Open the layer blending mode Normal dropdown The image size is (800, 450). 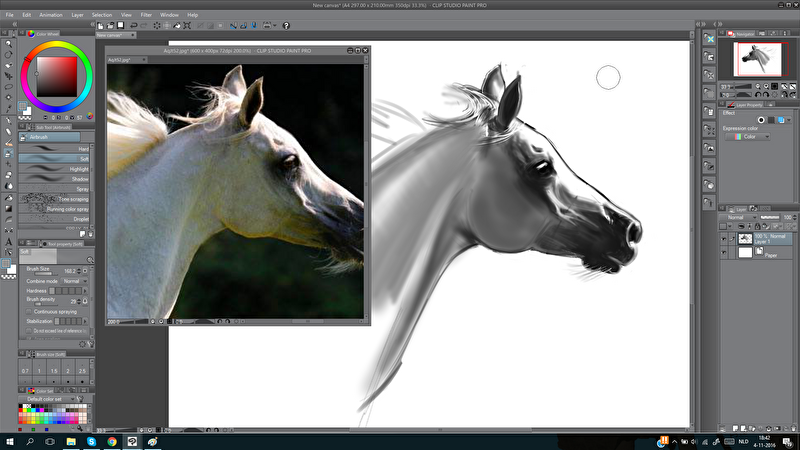click(740, 217)
